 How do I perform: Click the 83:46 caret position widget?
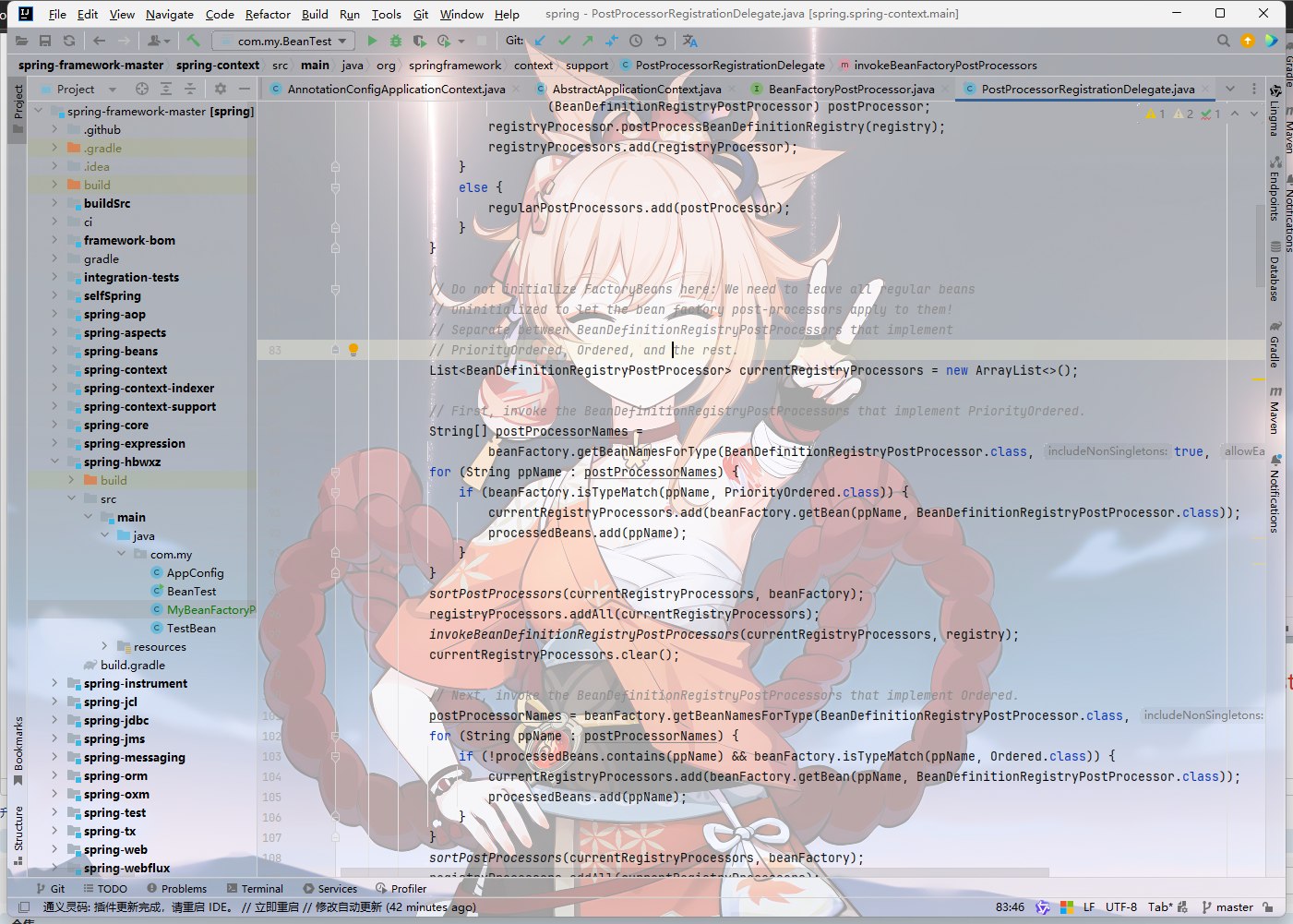(1010, 907)
